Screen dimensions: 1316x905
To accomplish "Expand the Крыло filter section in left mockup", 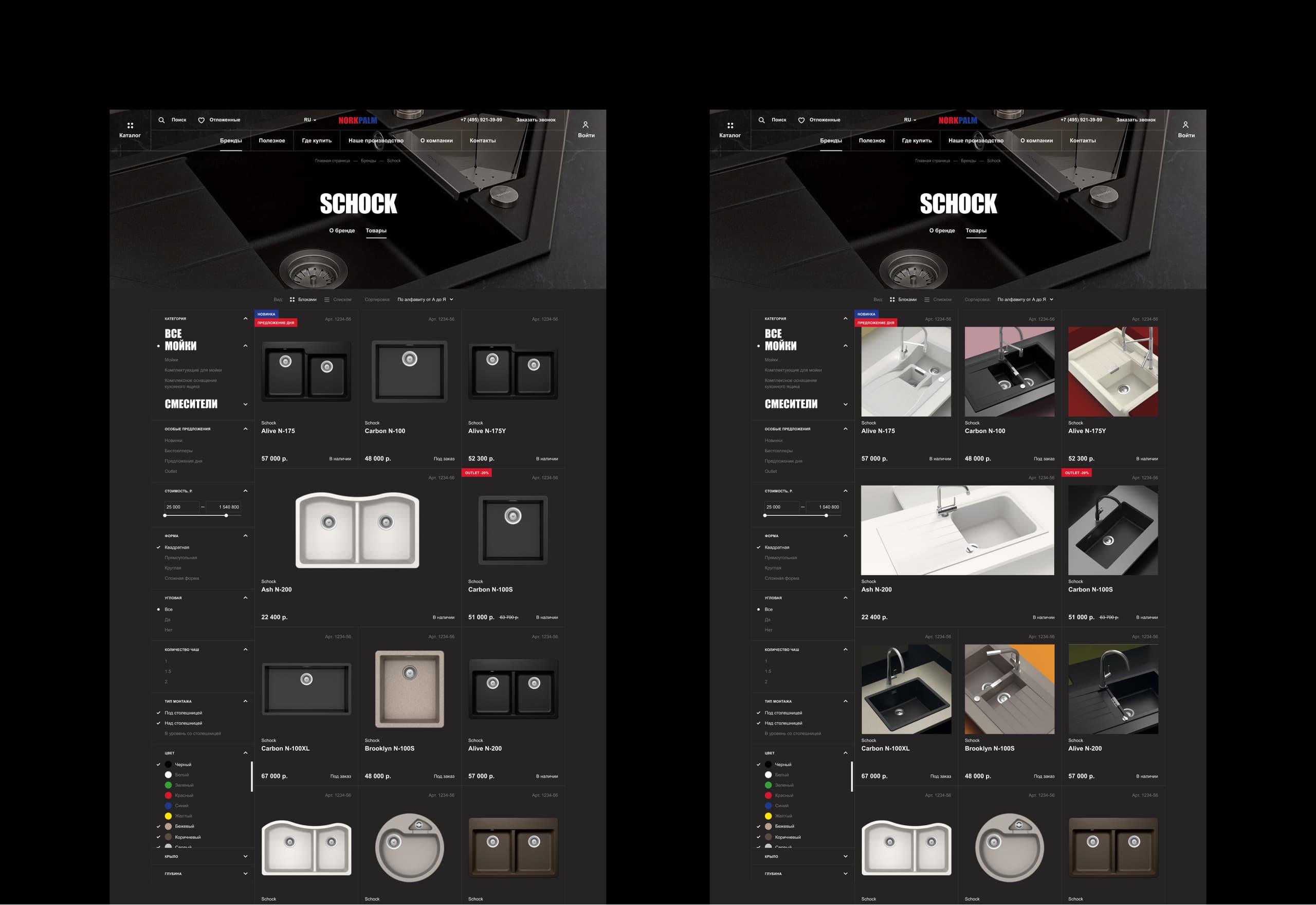I will (246, 857).
